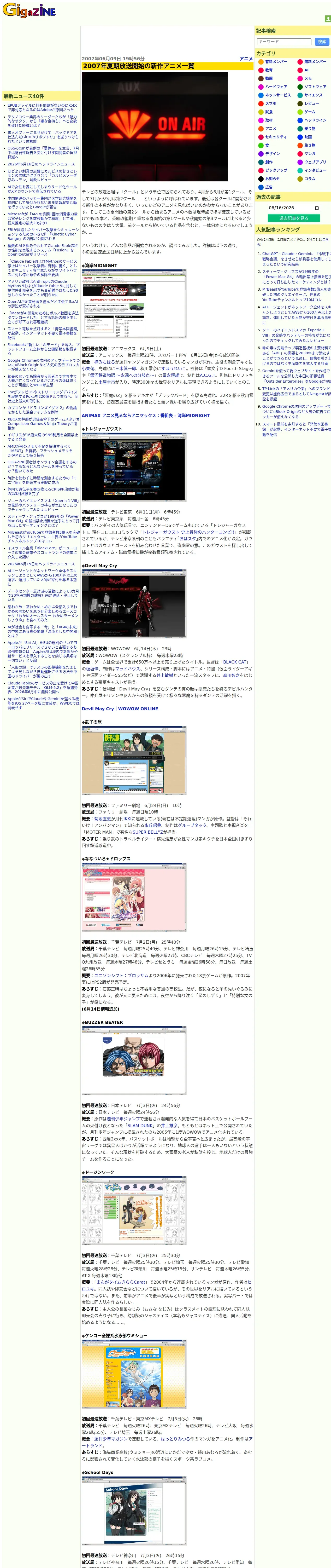Open the ななついろ★ドロップス website screenshot
The width and height of the screenshot is (331, 1568).
pyautogui.click(x=134, y=897)
